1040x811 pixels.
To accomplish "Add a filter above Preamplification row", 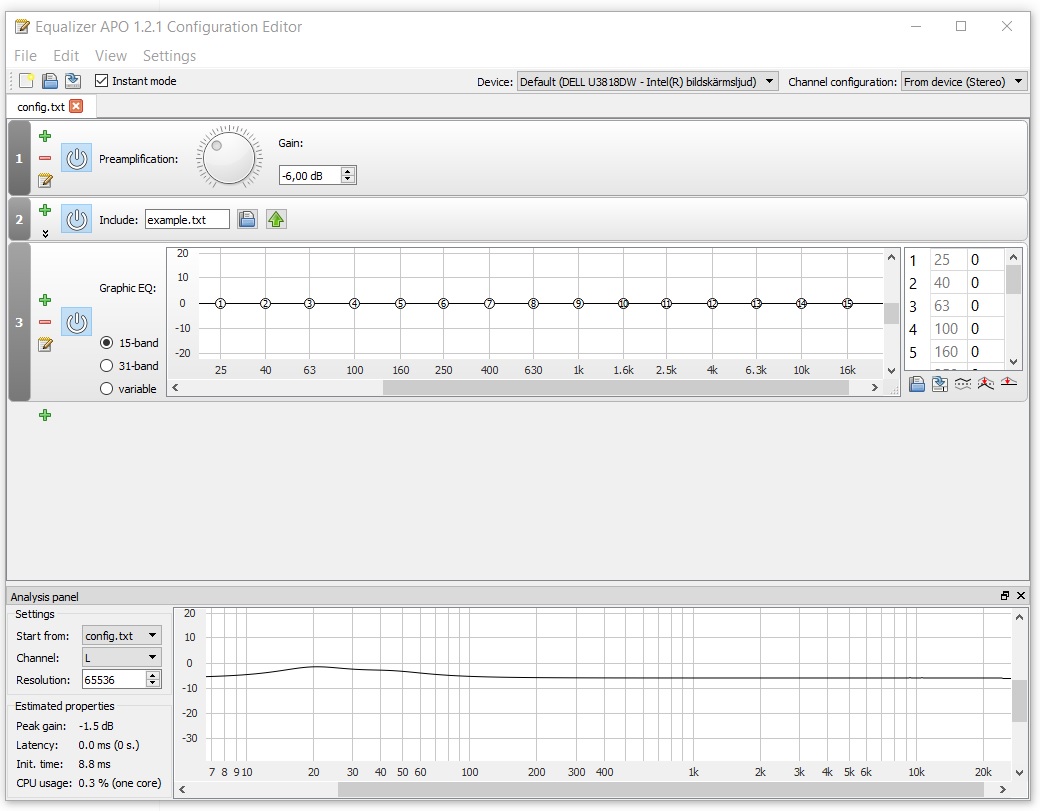I will [x=45, y=136].
